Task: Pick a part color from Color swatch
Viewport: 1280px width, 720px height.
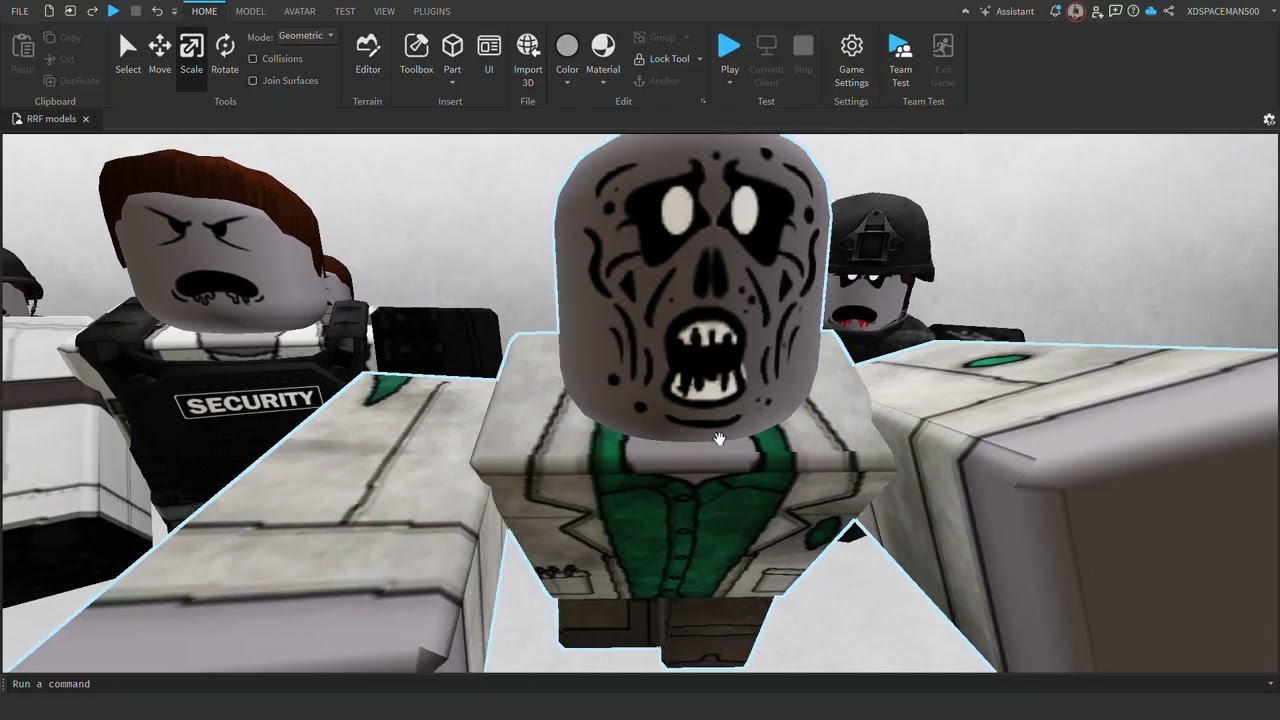Action: pyautogui.click(x=567, y=47)
